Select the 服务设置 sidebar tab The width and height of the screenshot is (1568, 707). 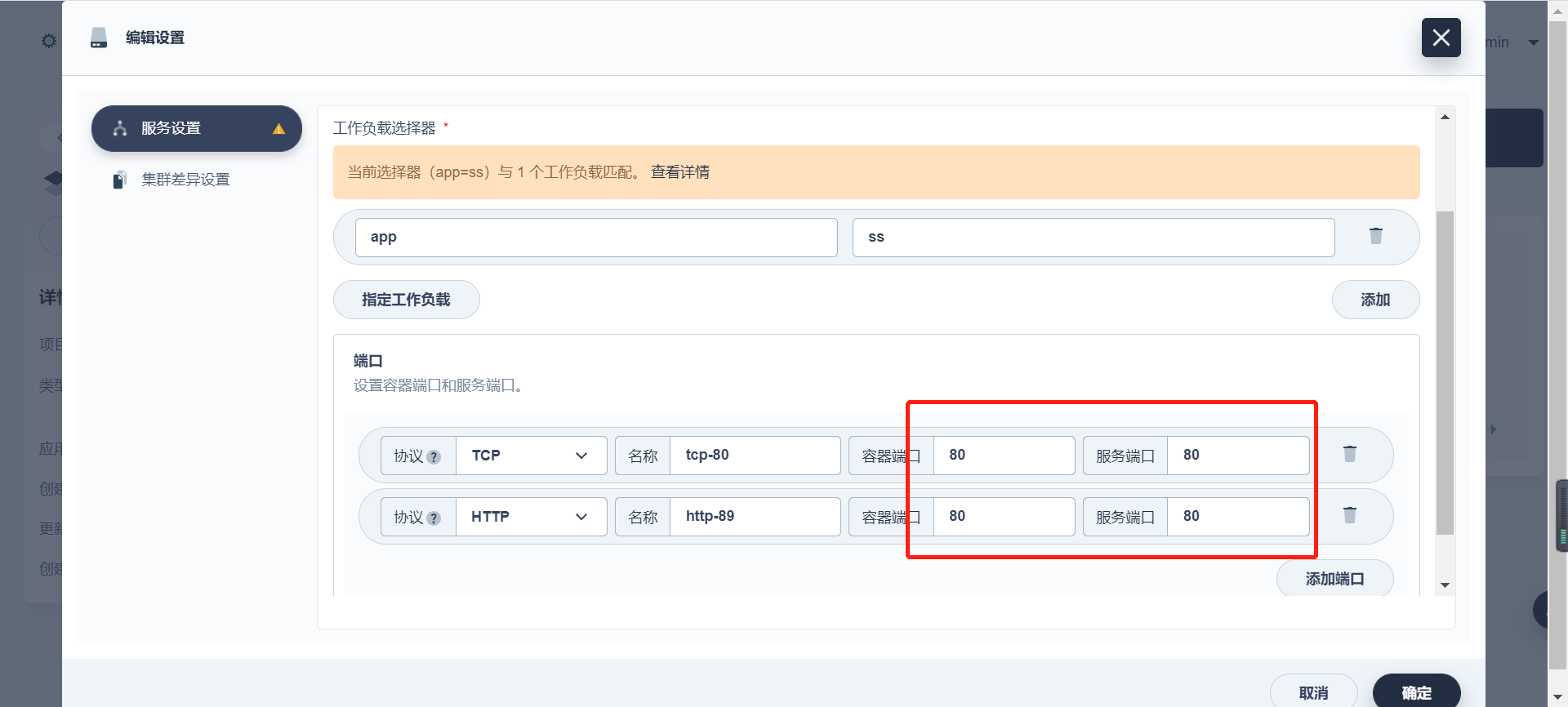coord(197,128)
